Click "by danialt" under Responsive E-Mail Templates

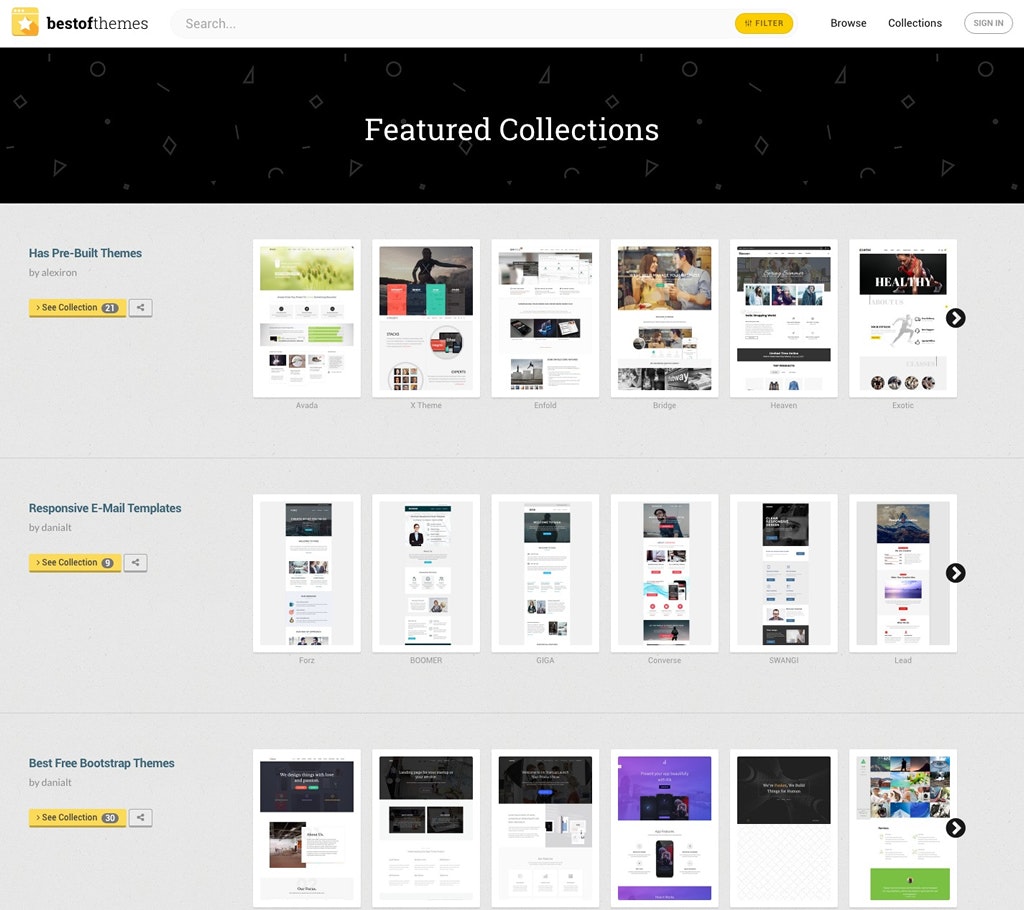click(50, 527)
